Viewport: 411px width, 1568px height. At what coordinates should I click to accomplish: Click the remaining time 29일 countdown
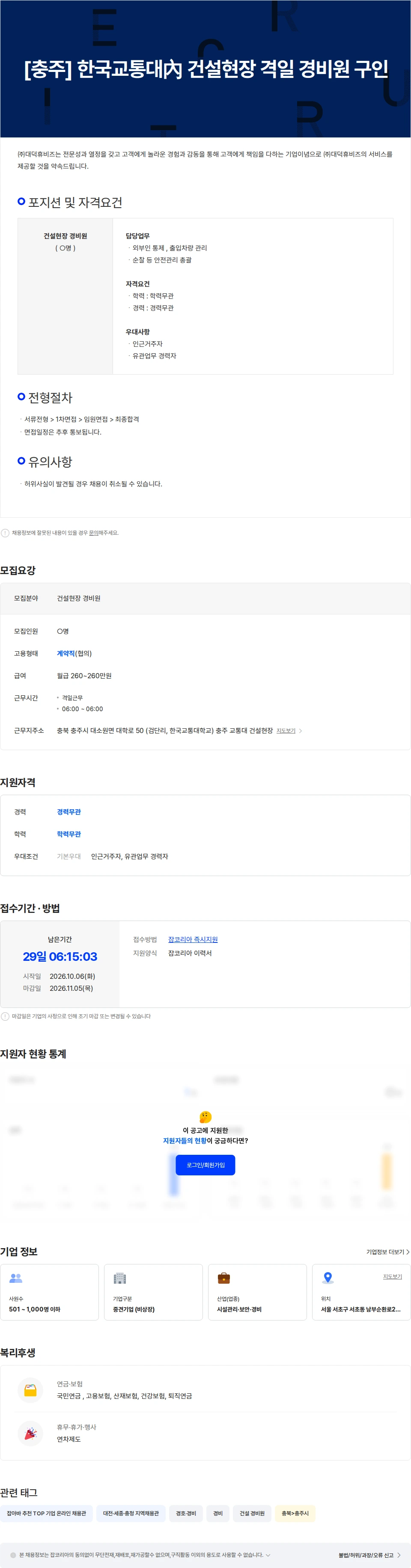(x=60, y=956)
